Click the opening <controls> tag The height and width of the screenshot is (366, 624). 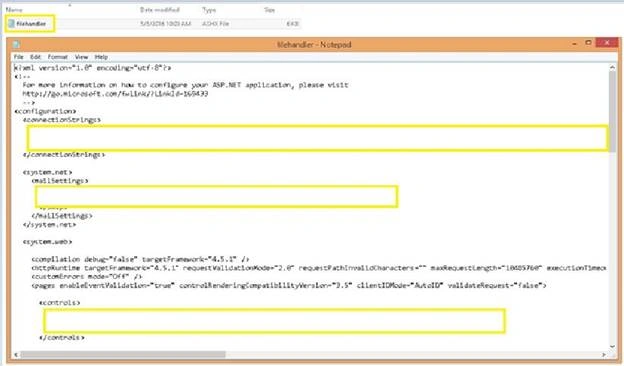tap(60, 303)
